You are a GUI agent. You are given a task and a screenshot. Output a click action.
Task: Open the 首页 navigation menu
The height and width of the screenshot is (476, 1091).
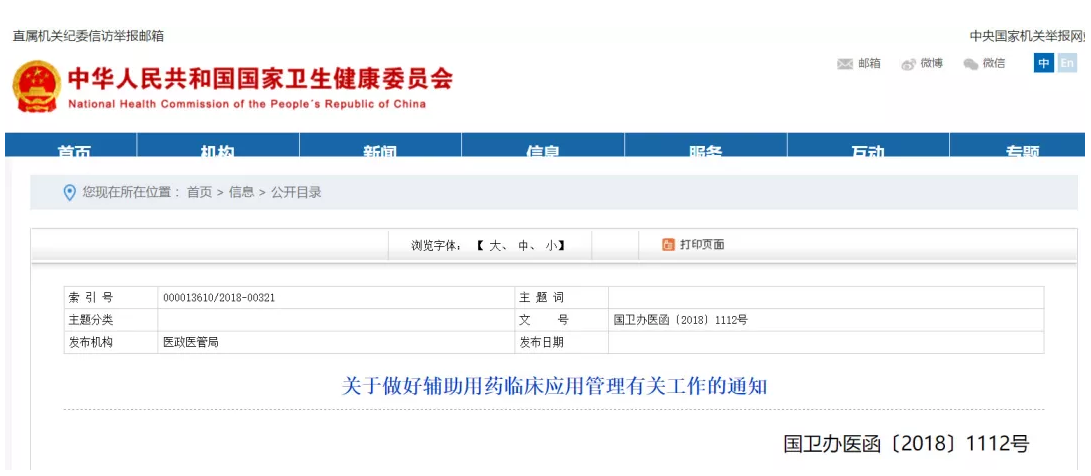point(74,150)
